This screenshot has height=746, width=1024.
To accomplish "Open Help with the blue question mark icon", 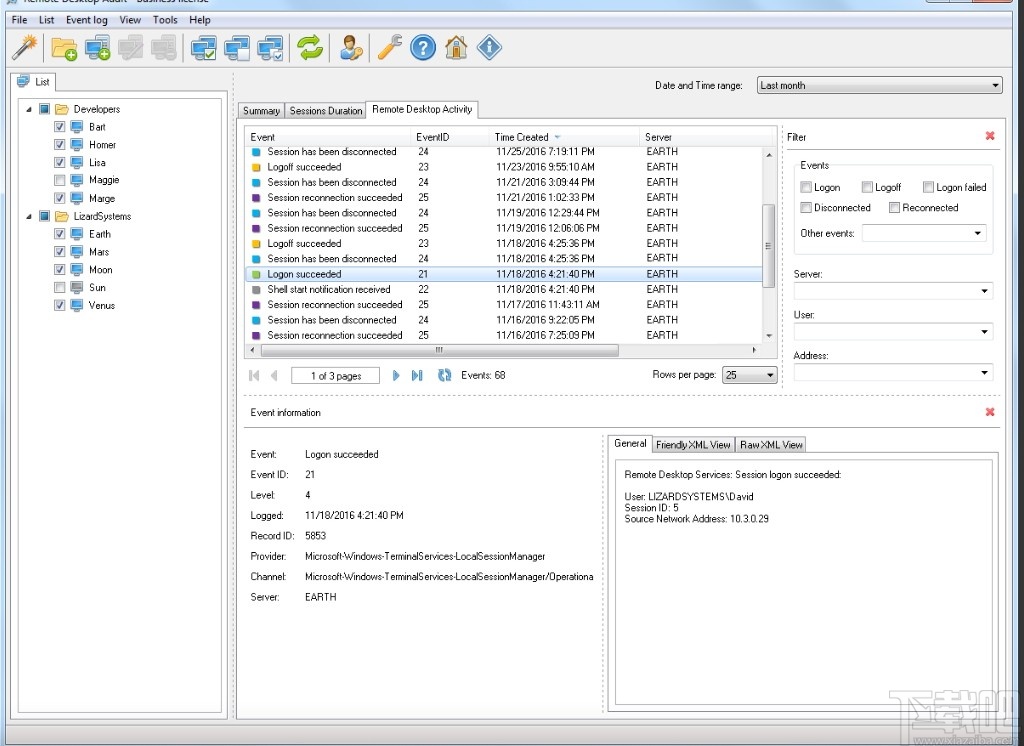I will pyautogui.click(x=421, y=47).
